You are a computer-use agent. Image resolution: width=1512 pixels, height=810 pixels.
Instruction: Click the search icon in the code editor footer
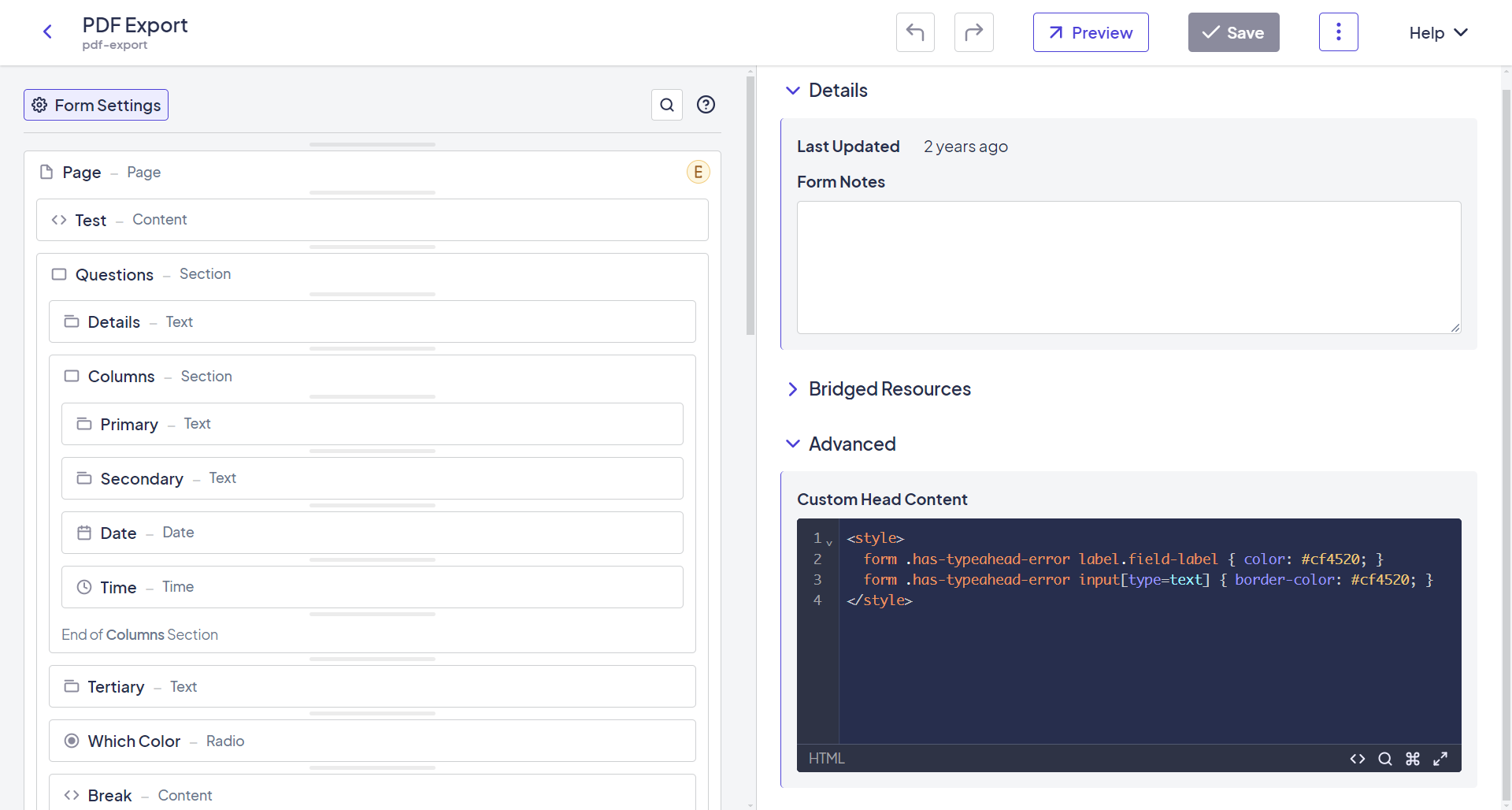(1385, 759)
